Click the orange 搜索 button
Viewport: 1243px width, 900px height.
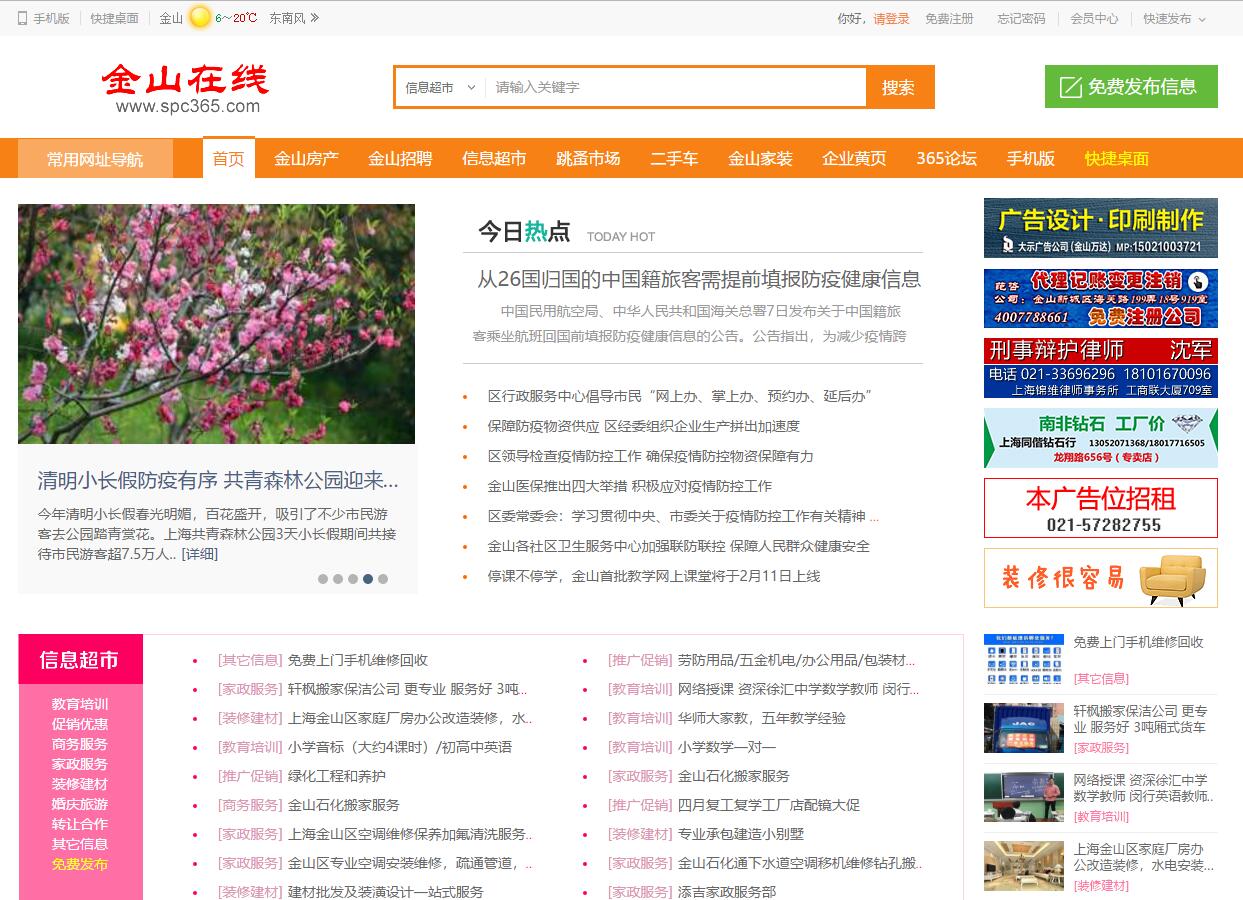pyautogui.click(x=899, y=87)
